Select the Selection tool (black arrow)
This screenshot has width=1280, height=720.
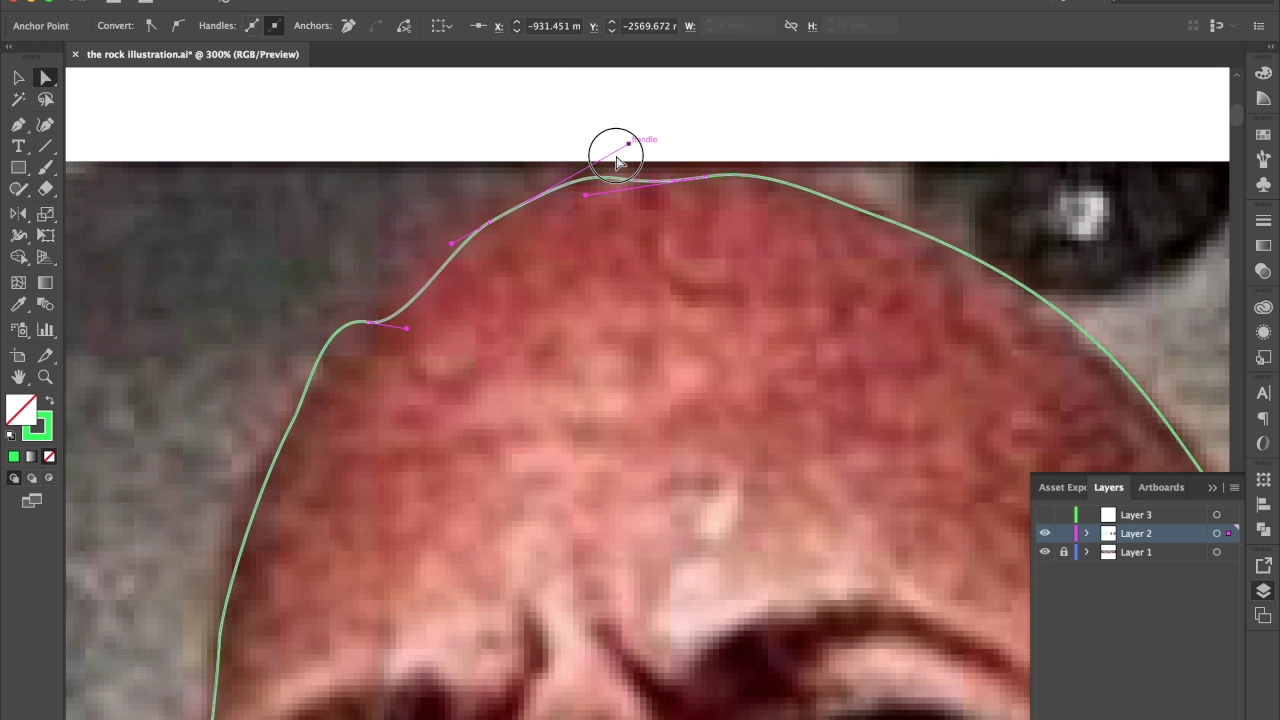pos(19,78)
